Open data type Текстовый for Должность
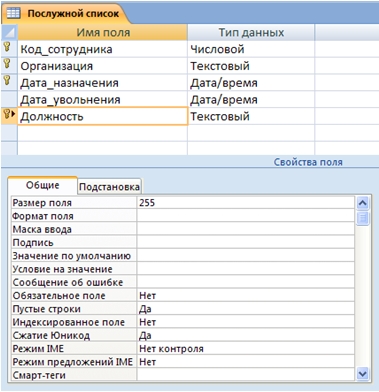This screenshot has height=392, width=379. pos(251,116)
